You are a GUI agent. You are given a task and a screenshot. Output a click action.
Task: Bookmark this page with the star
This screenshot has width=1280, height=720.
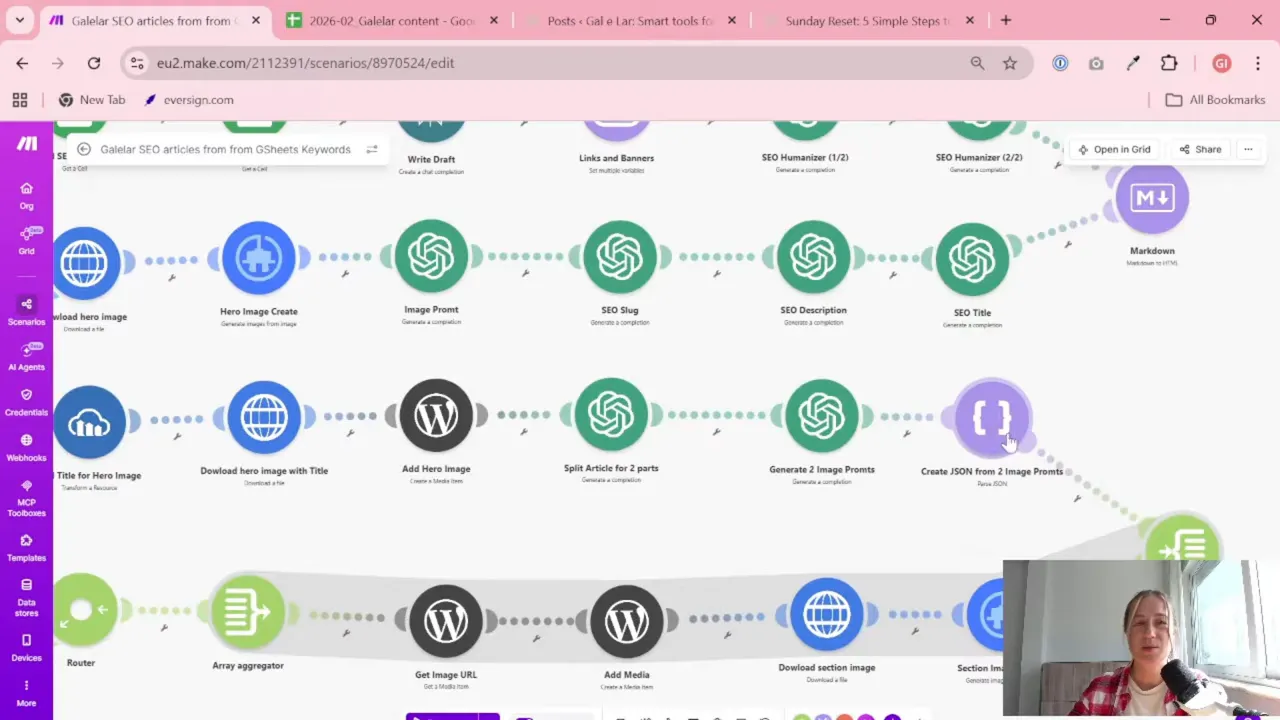1010,63
